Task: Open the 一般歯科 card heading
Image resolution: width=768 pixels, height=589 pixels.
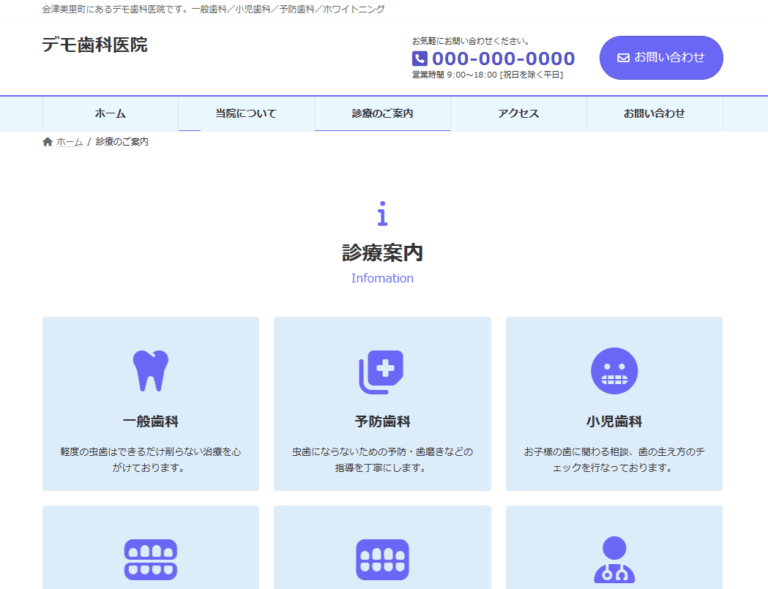Action: (151, 421)
